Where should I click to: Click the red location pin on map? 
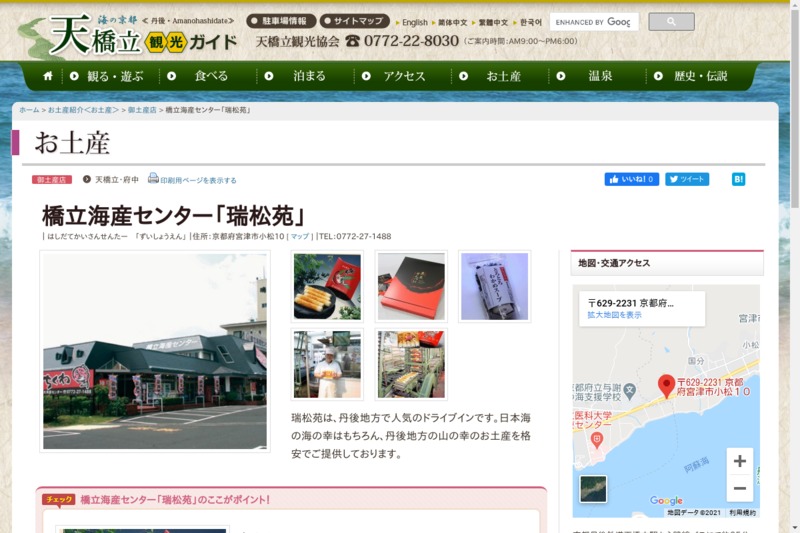[666, 385]
